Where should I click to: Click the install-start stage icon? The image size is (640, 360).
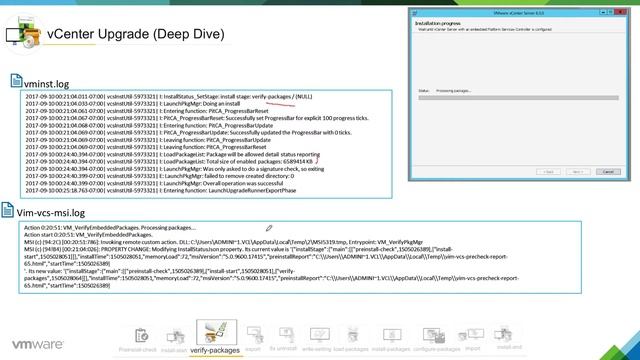coord(176,337)
